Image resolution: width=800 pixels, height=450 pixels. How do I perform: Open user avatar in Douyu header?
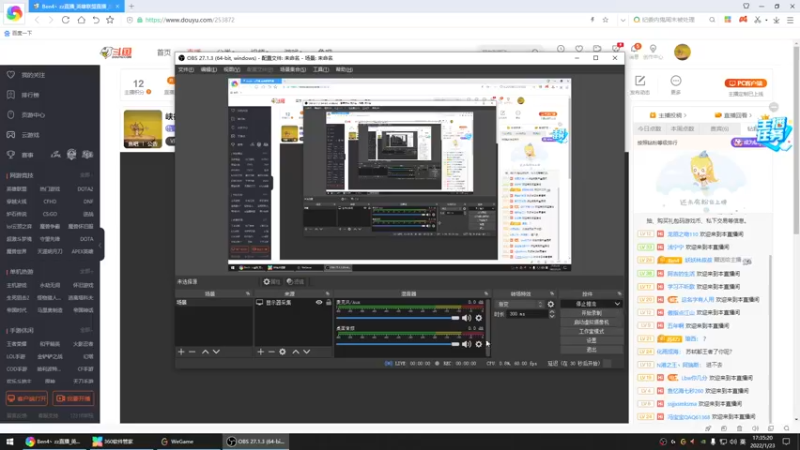coord(682,52)
